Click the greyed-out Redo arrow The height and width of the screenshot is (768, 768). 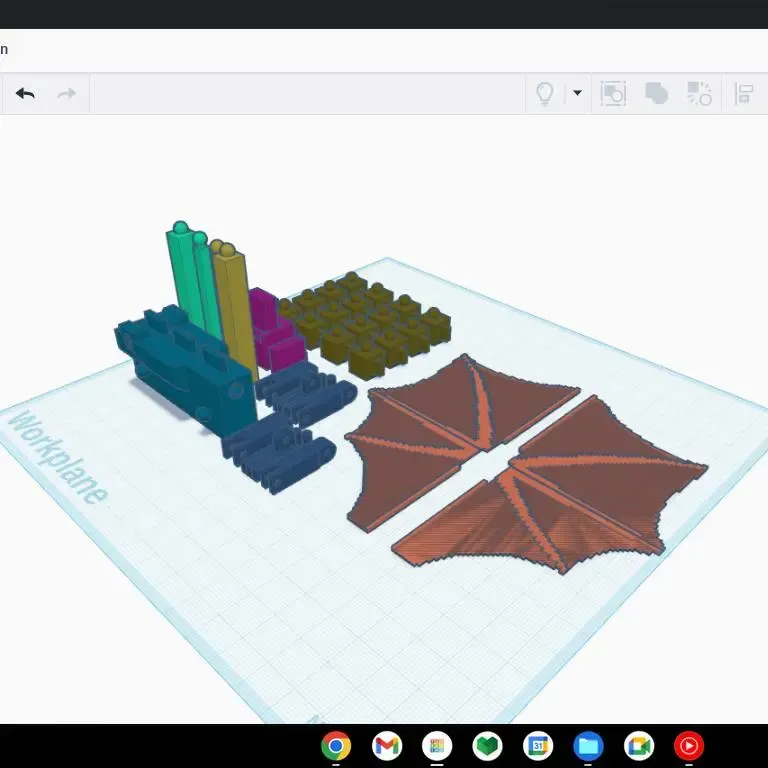(67, 93)
